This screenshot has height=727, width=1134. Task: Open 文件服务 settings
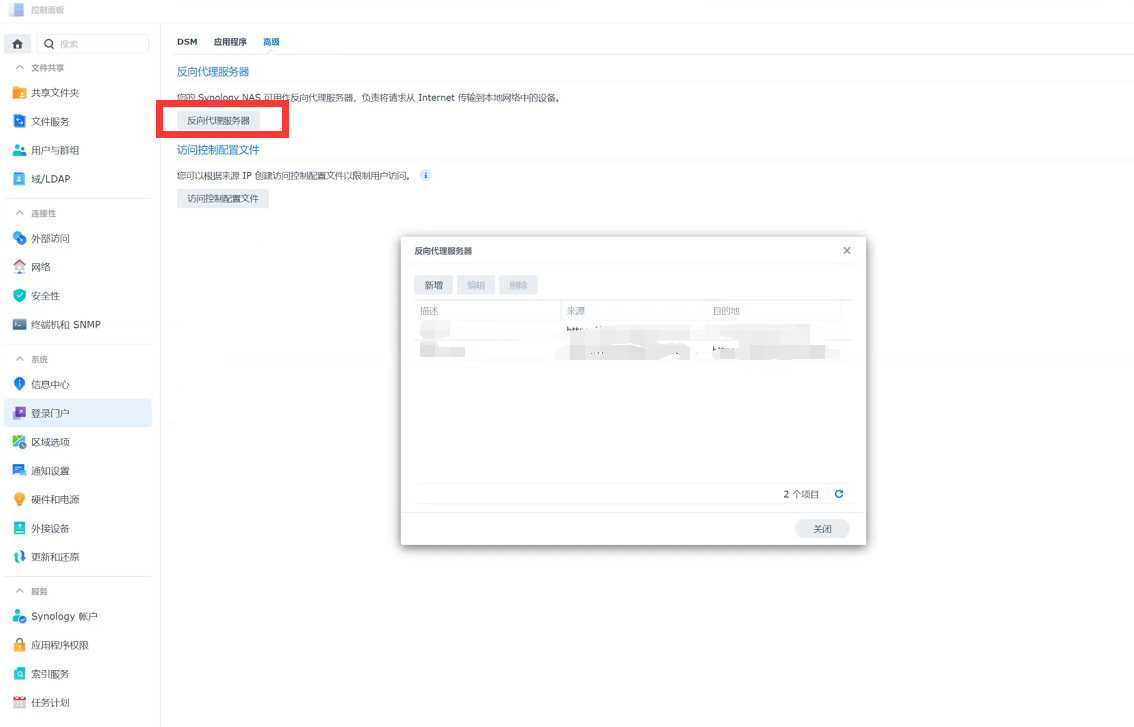tap(52, 120)
